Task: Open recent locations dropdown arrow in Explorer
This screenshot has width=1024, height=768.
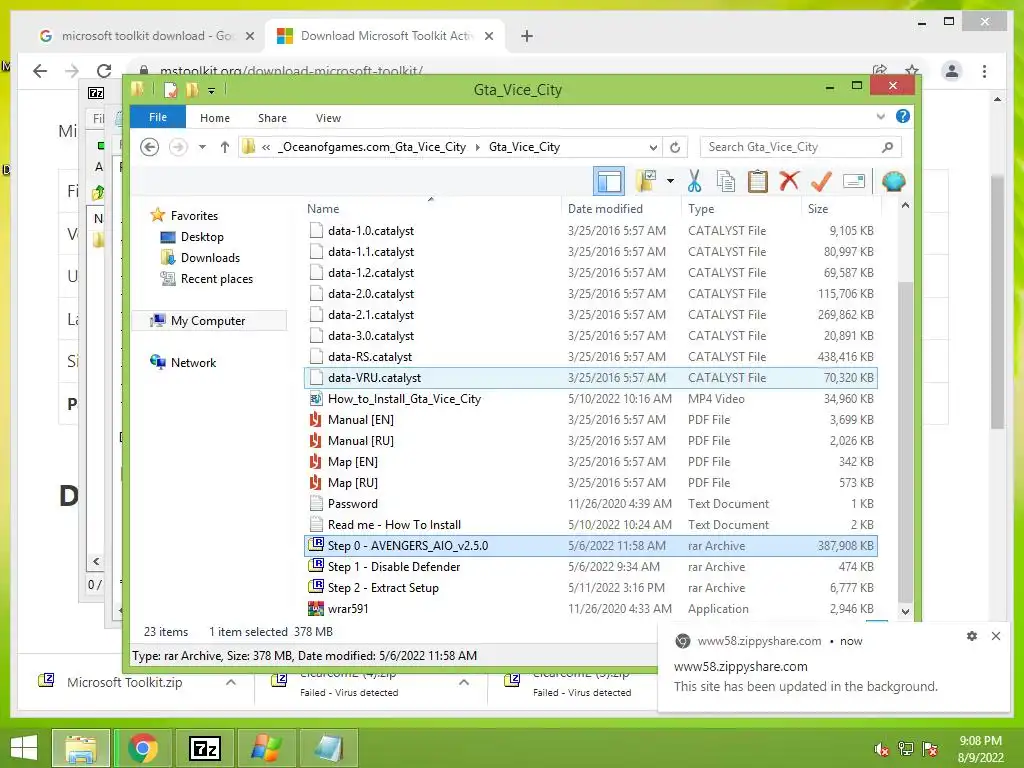Action: pyautogui.click(x=202, y=147)
